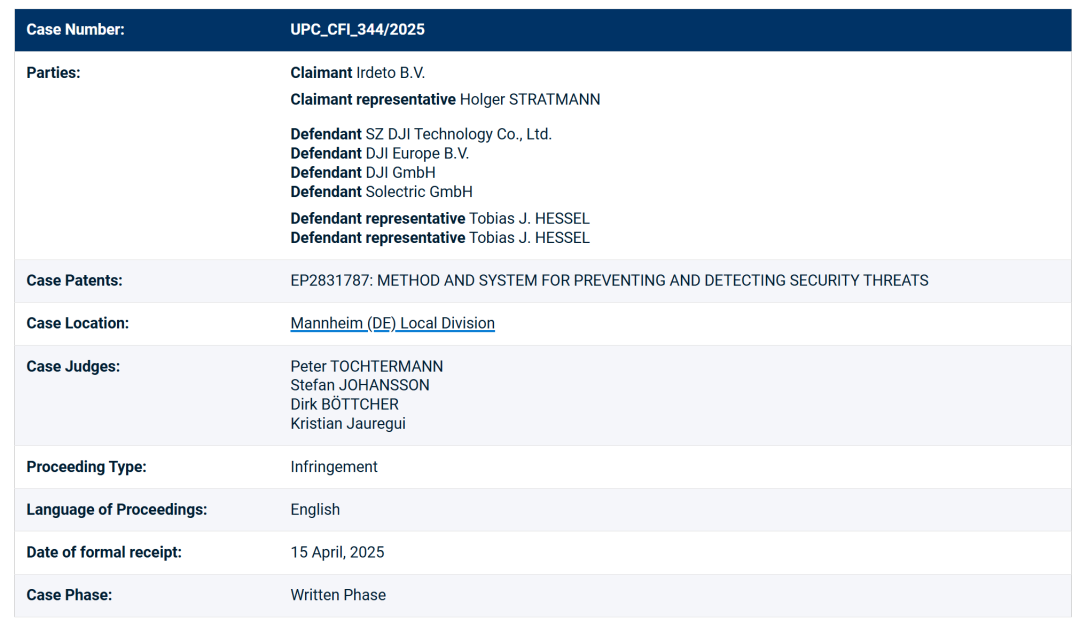Viewport: 1080px width, 628px height.
Task: Click defendant SZ DJI Technology Co., Ltd.
Action: coord(458,134)
